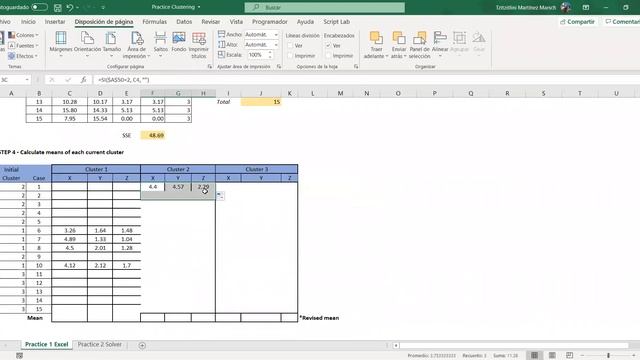Switch to Practice 2 Solver sheet
This screenshot has width=640, height=360.
tap(100, 344)
